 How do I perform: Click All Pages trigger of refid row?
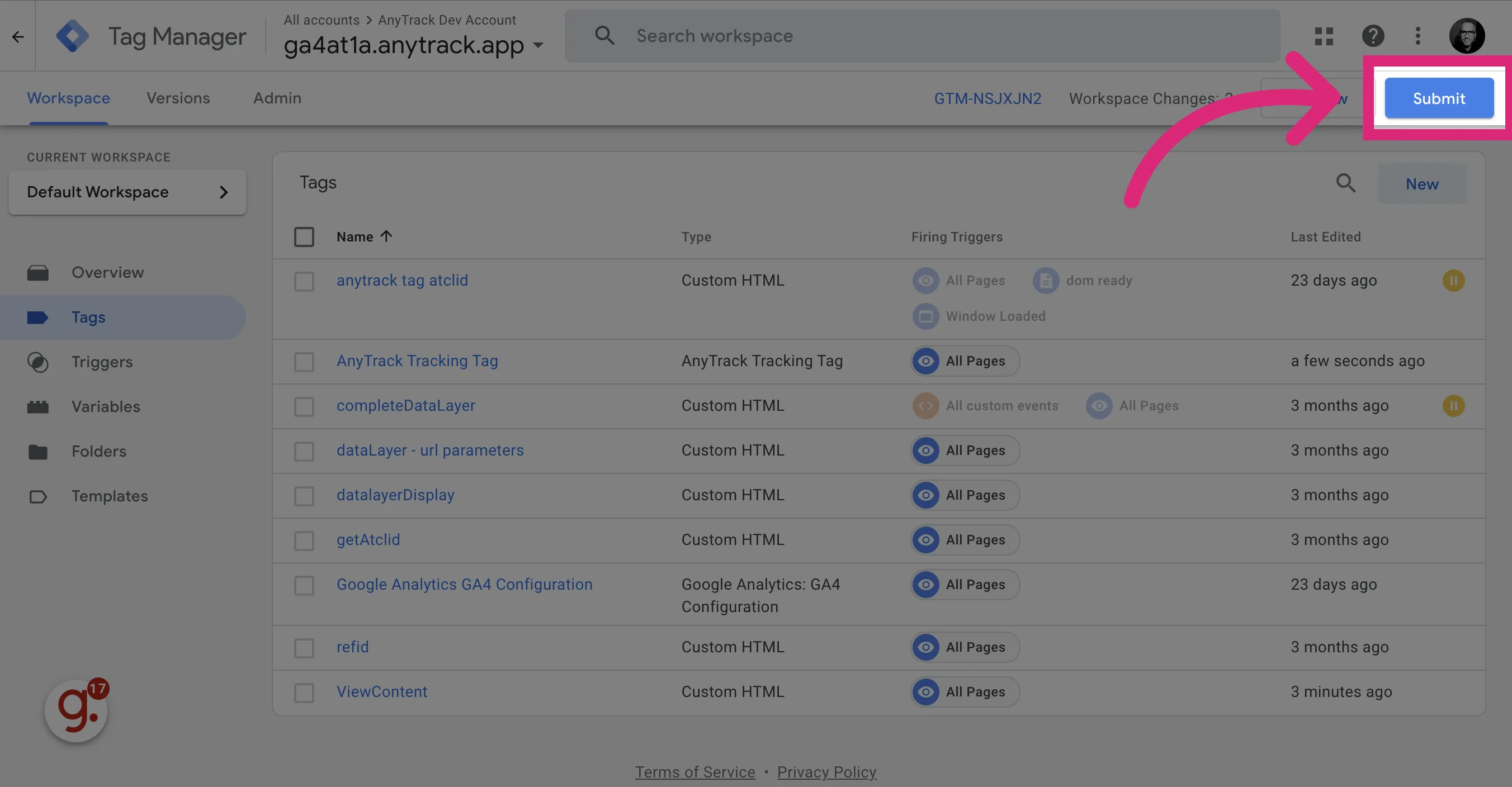coord(965,647)
